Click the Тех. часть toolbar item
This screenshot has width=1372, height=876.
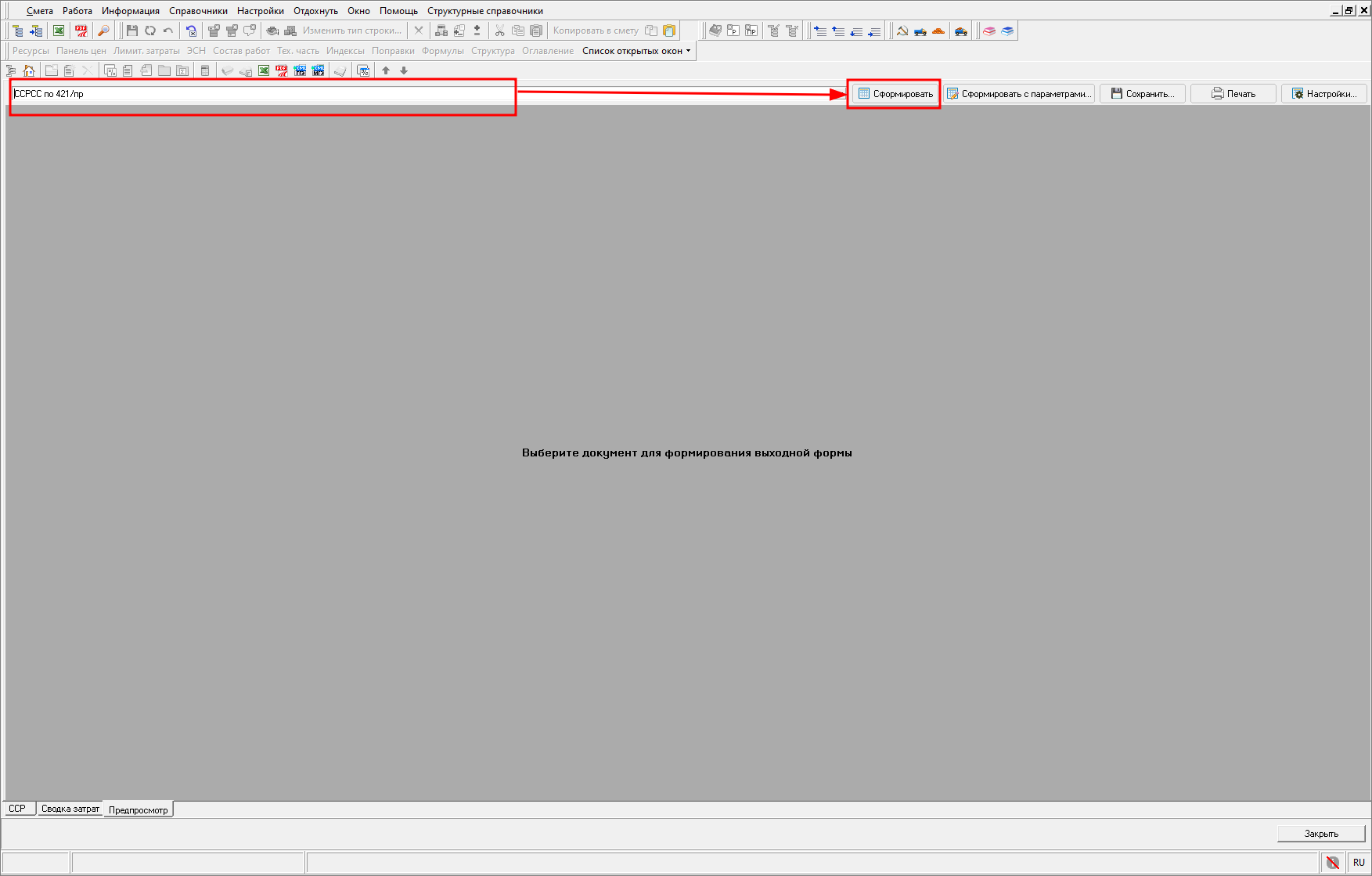point(298,51)
